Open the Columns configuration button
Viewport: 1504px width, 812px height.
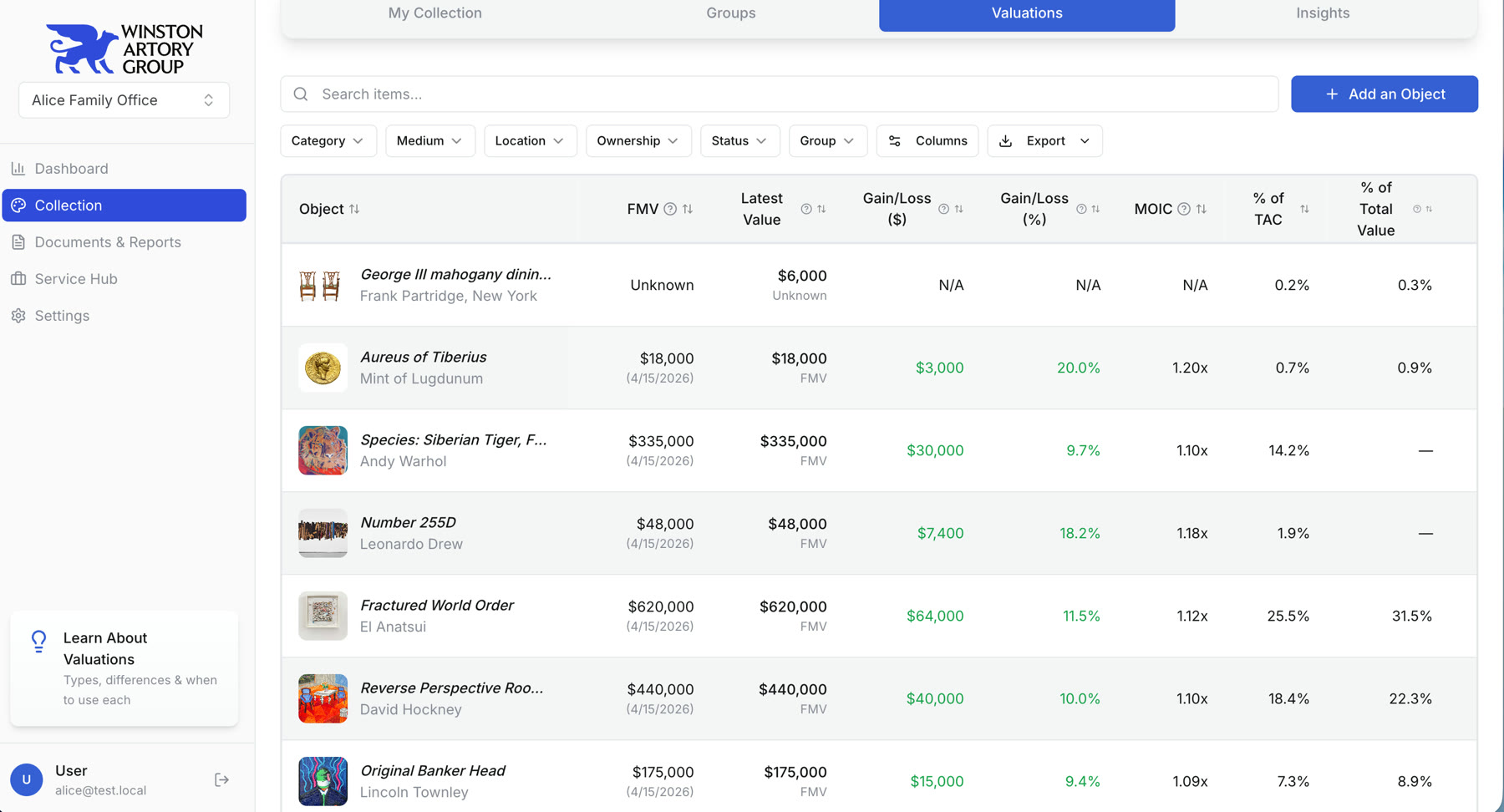coord(927,140)
